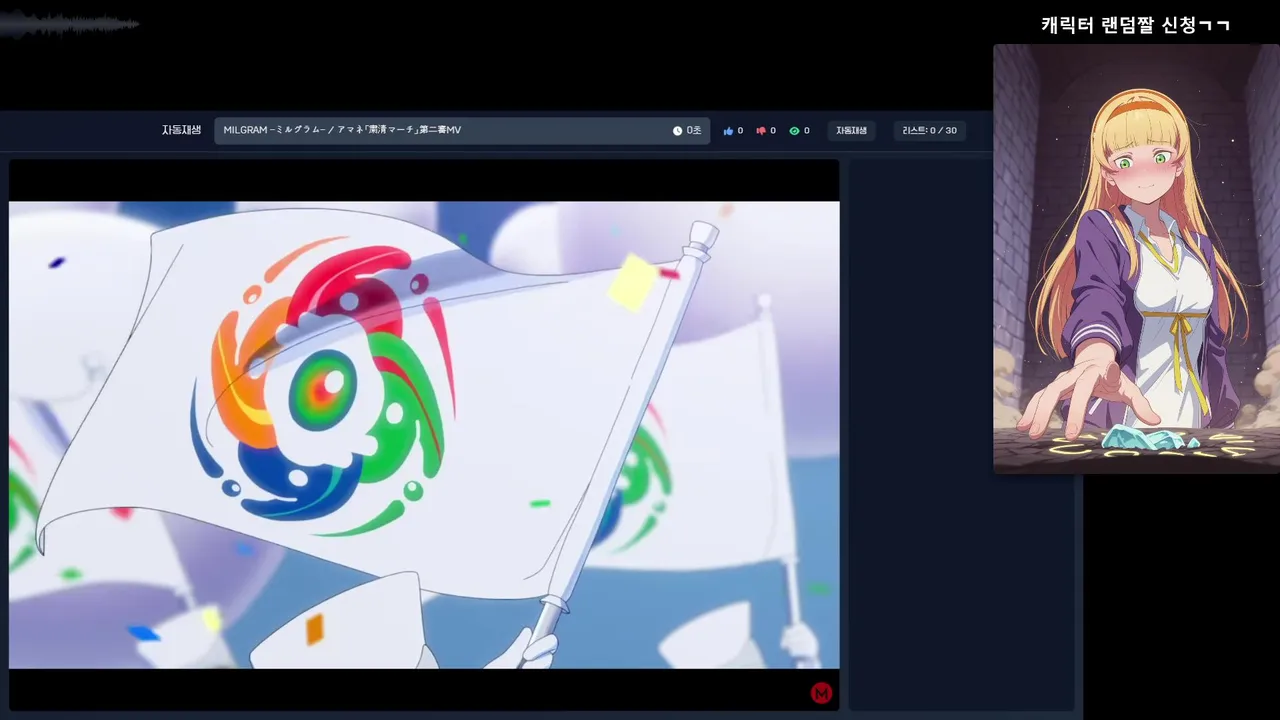Click the thumbs-down dislike icon
This screenshot has height=720, width=1280.
click(761, 131)
